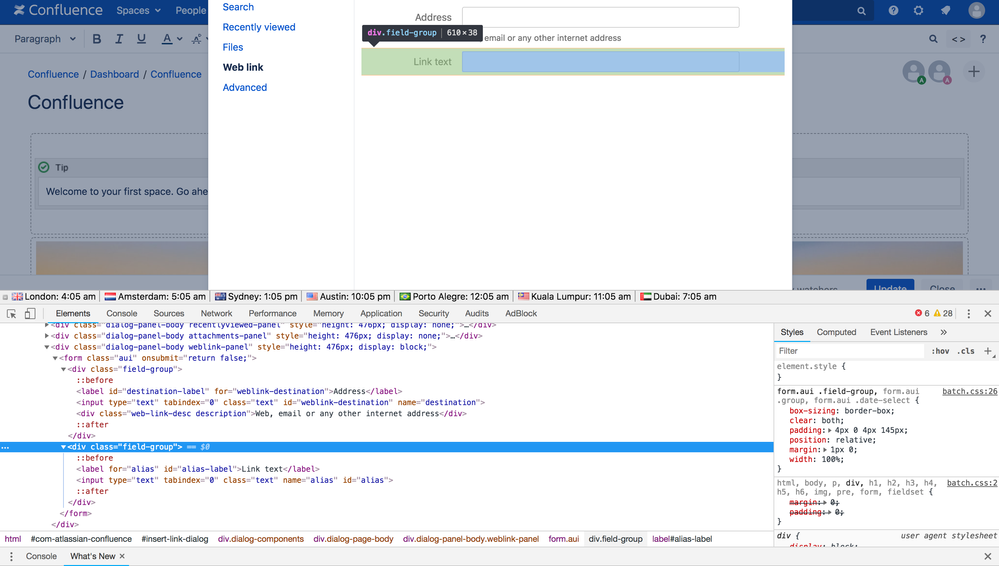Select Web link panel tab
The height and width of the screenshot is (566, 999).
tap(243, 67)
